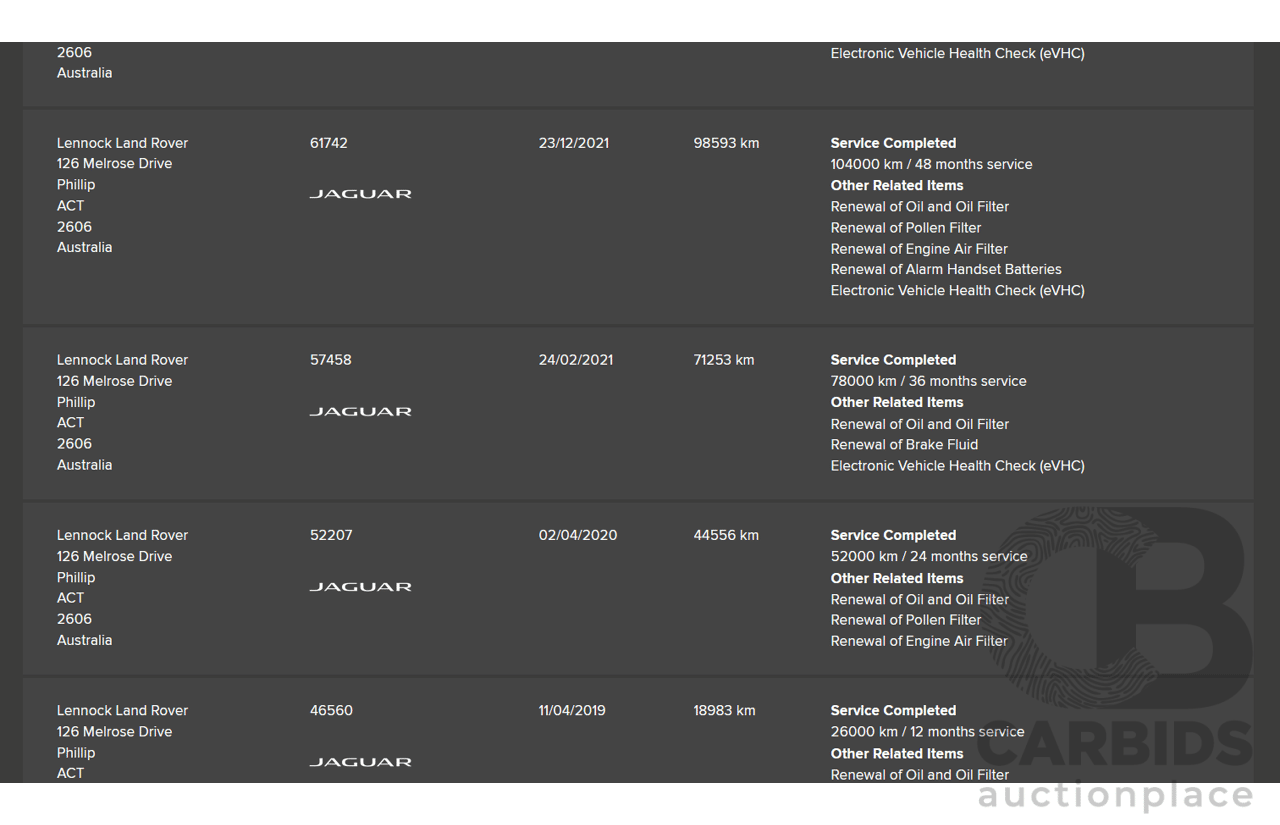
Task: Click 'Renewal of Oil and Oil Filter' in the 57458 row
Action: [920, 424]
